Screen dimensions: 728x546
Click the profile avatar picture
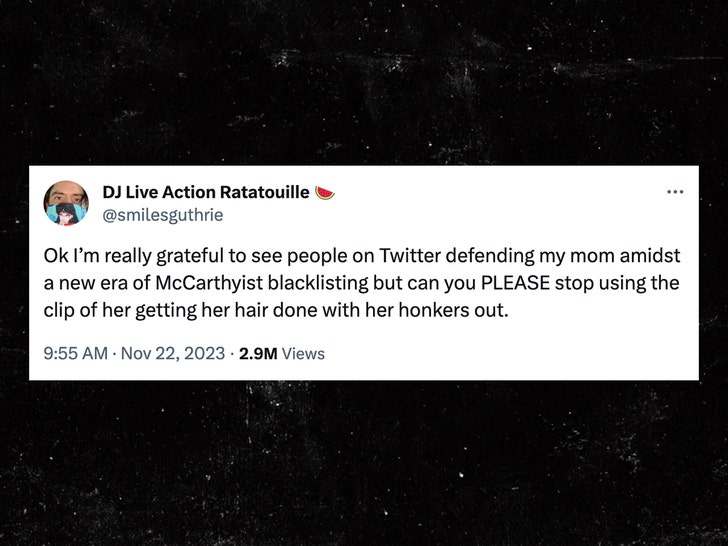pyautogui.click(x=67, y=203)
